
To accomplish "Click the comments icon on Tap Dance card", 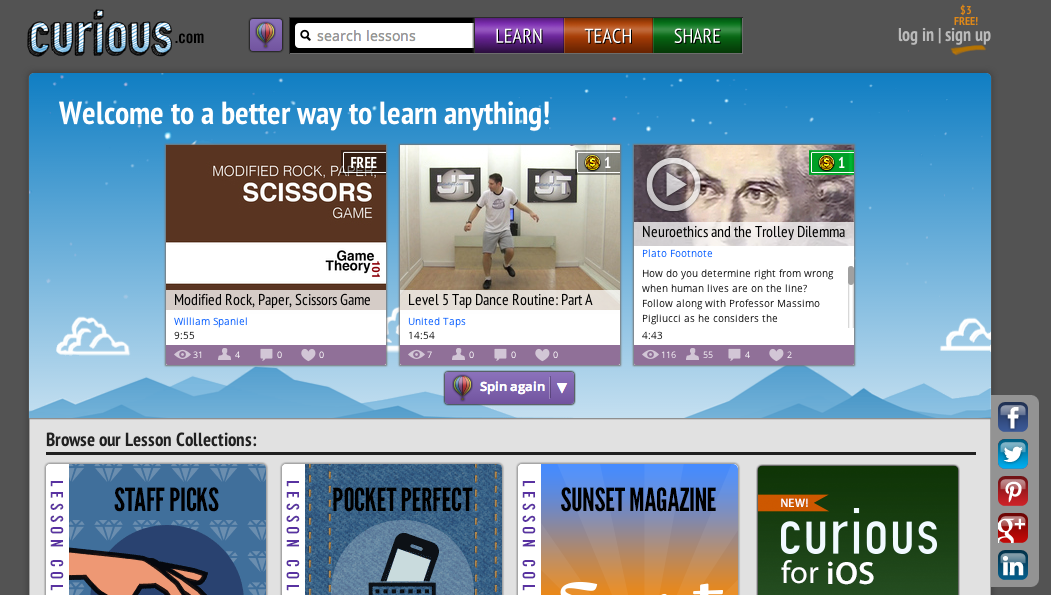I will point(500,354).
